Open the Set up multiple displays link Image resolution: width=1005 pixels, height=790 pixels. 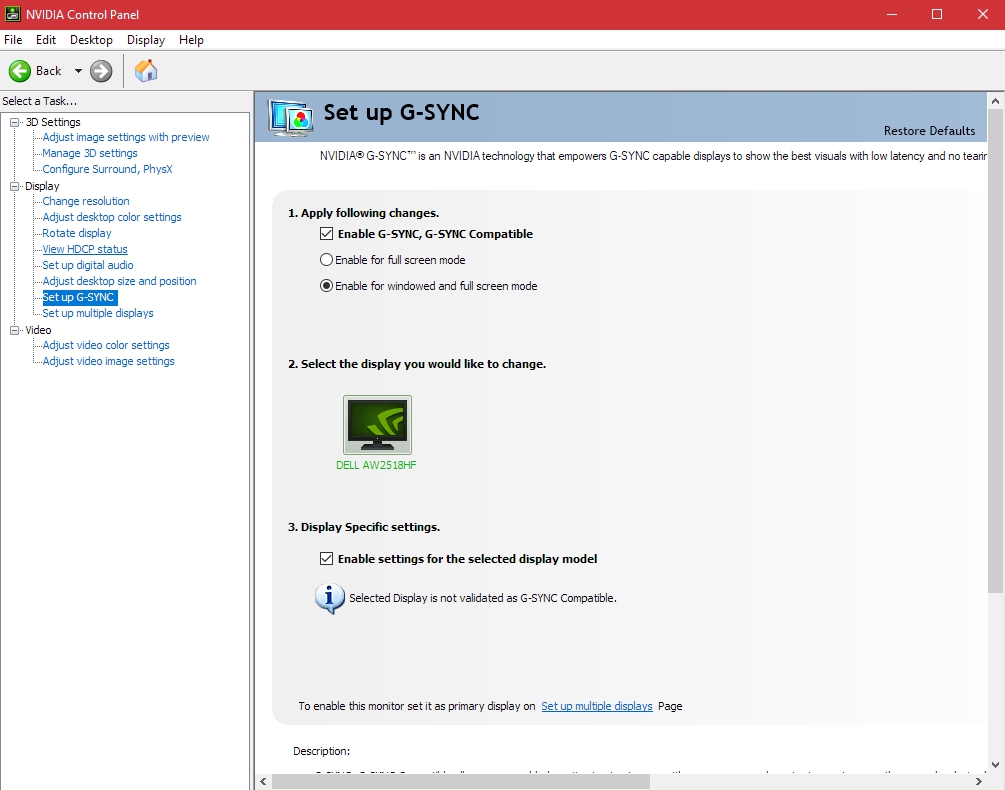pos(596,706)
